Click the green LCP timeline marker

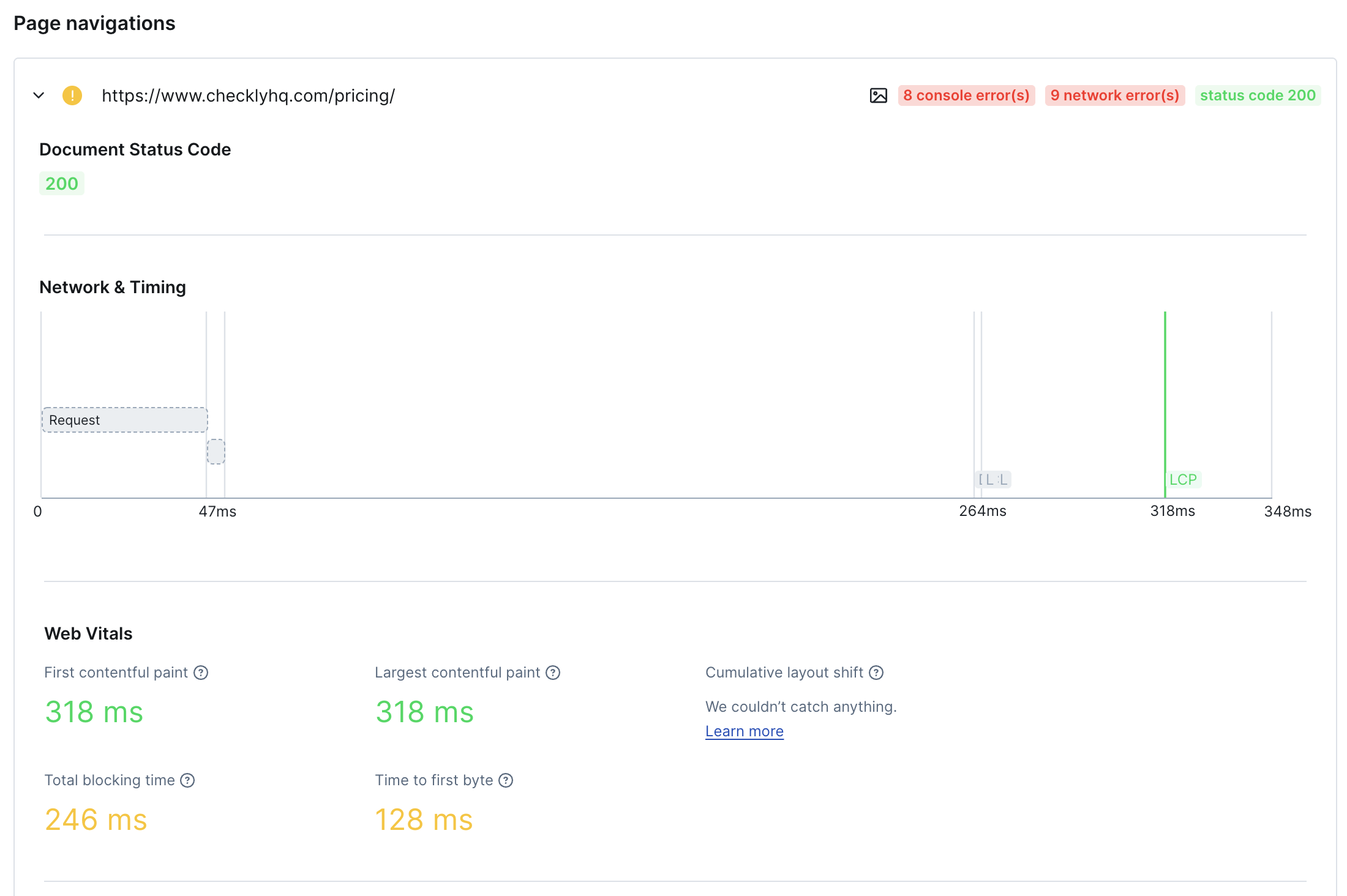coord(1182,479)
